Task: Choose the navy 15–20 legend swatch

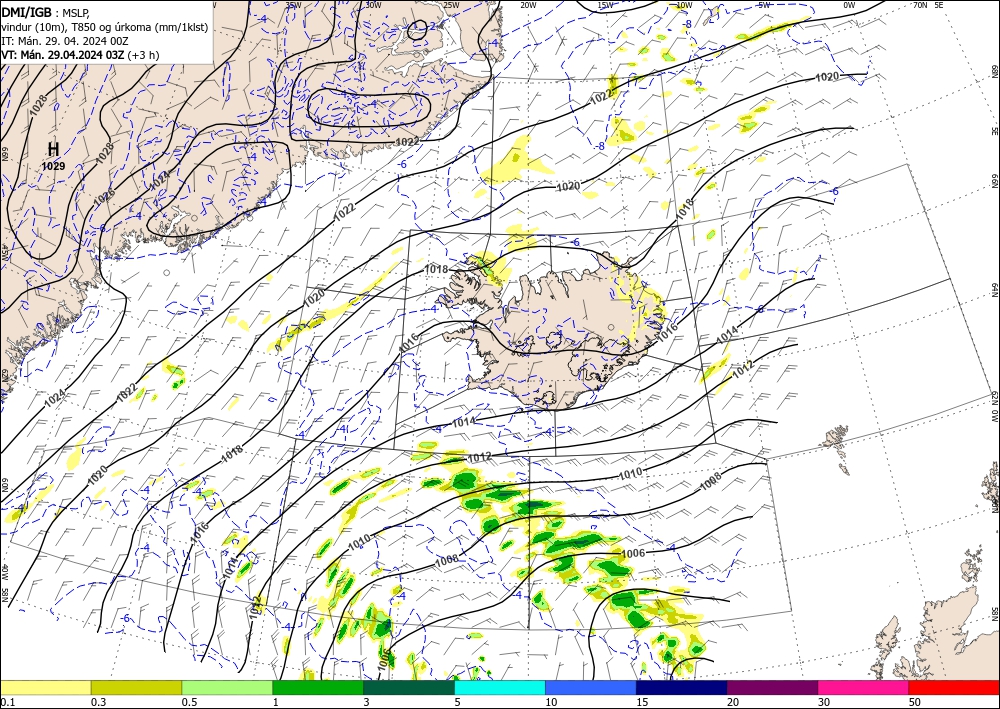Action: (x=682, y=687)
